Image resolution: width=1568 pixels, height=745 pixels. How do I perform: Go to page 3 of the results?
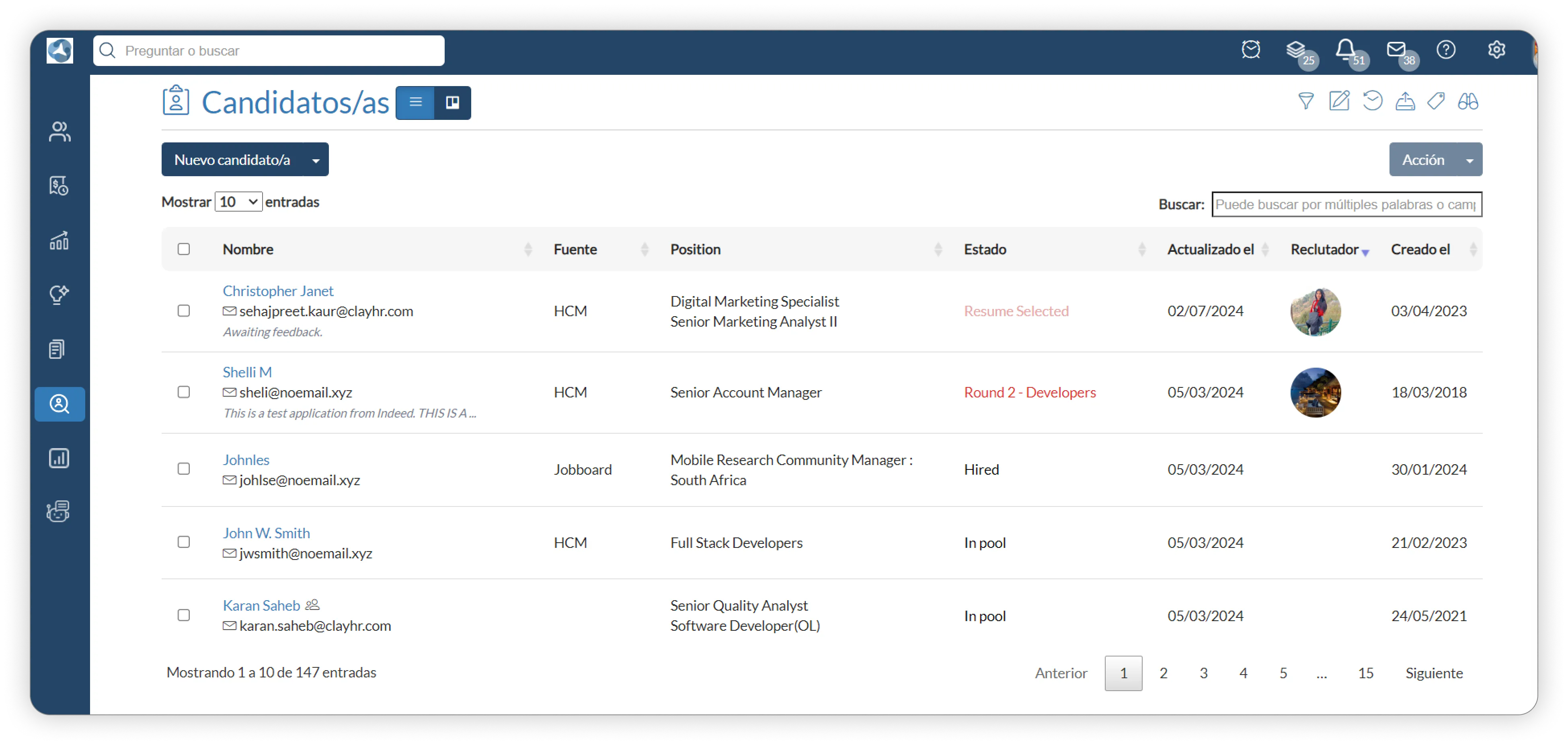(x=1203, y=673)
